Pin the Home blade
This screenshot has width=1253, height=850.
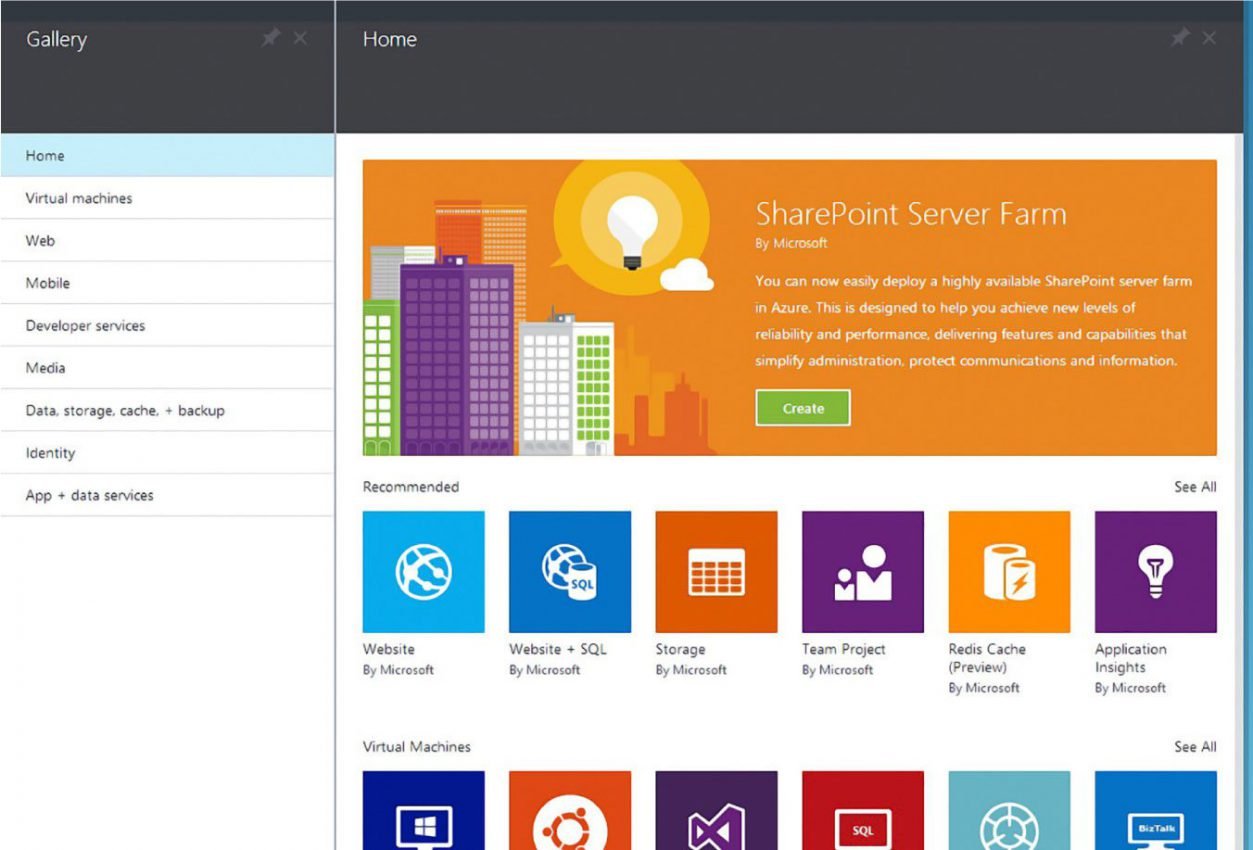[x=1180, y=38]
